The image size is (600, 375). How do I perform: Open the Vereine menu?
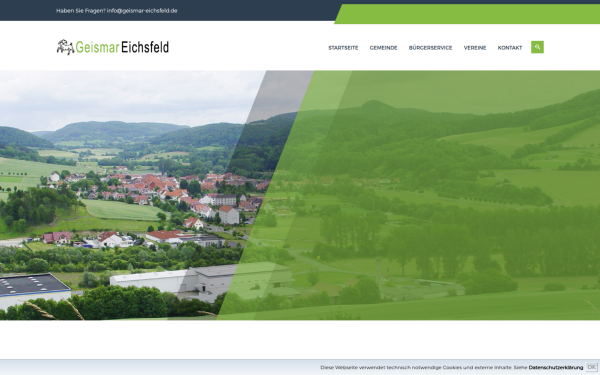pos(475,48)
